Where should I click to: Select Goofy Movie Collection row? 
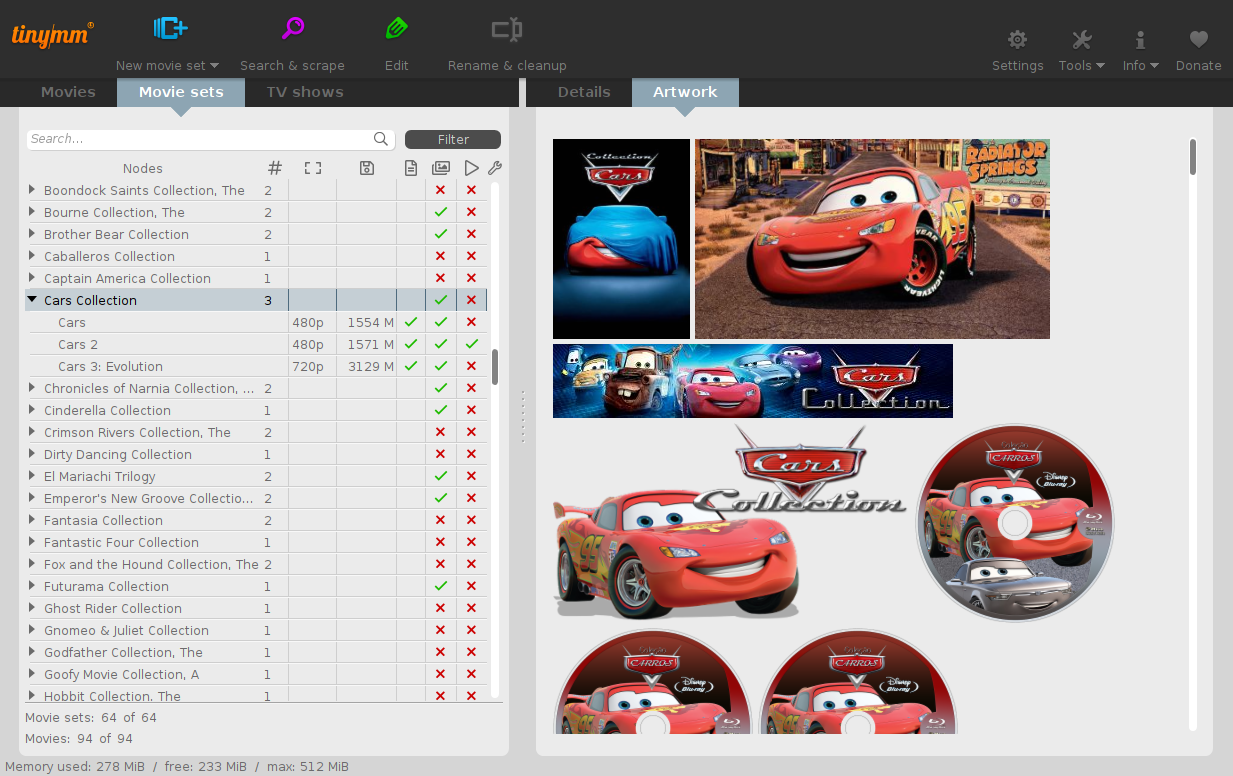point(256,674)
